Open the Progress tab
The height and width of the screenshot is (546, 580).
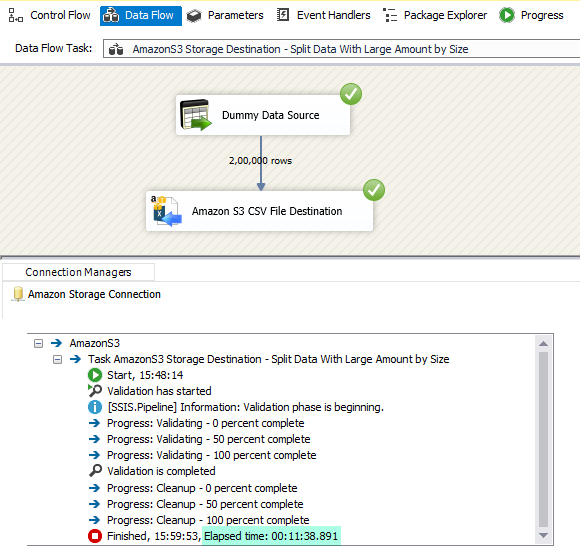click(x=532, y=16)
